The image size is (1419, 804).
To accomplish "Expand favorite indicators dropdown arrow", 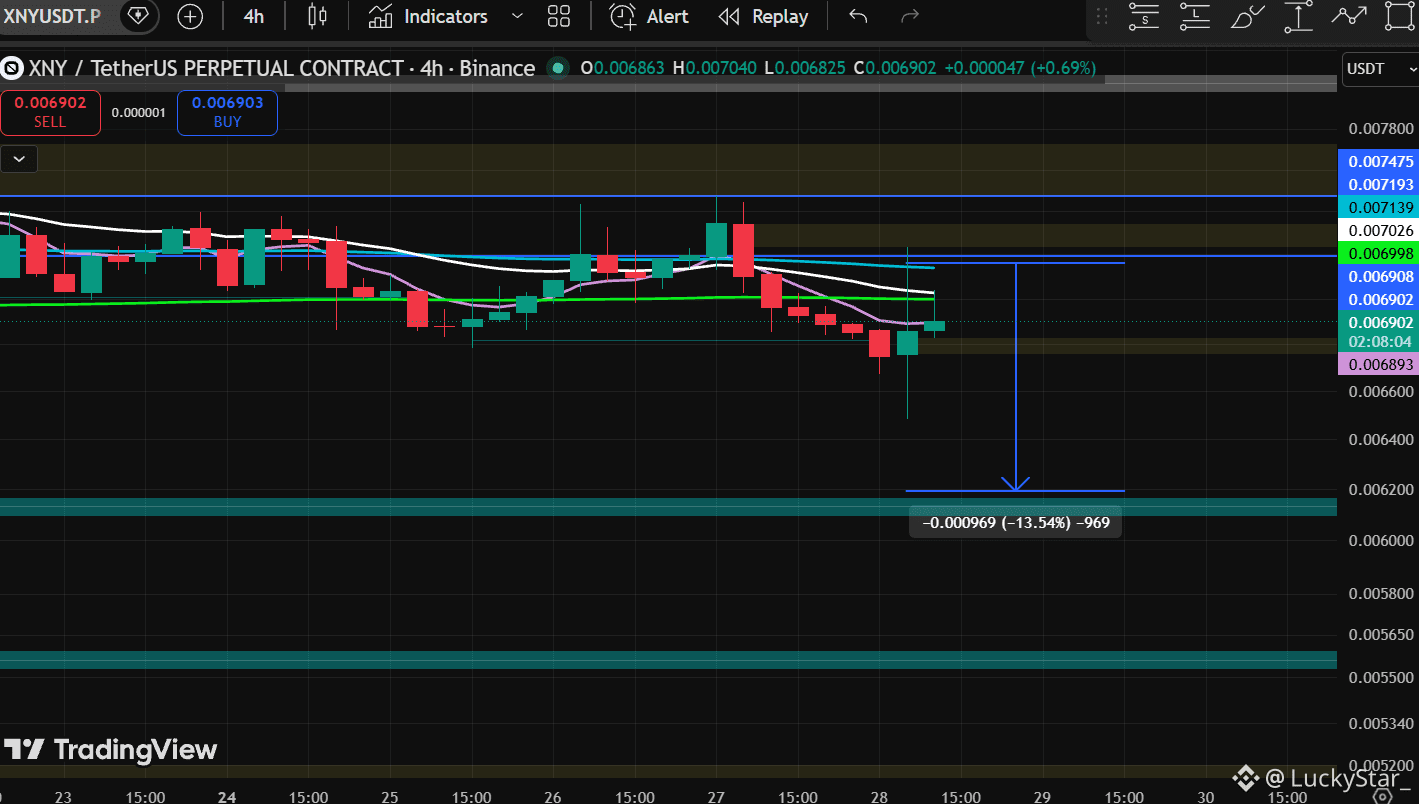I will point(517,16).
